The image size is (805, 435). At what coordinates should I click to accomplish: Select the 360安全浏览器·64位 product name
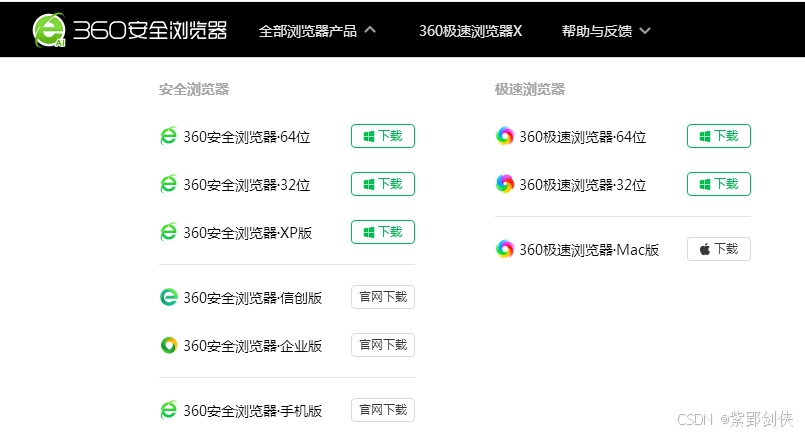coord(247,137)
